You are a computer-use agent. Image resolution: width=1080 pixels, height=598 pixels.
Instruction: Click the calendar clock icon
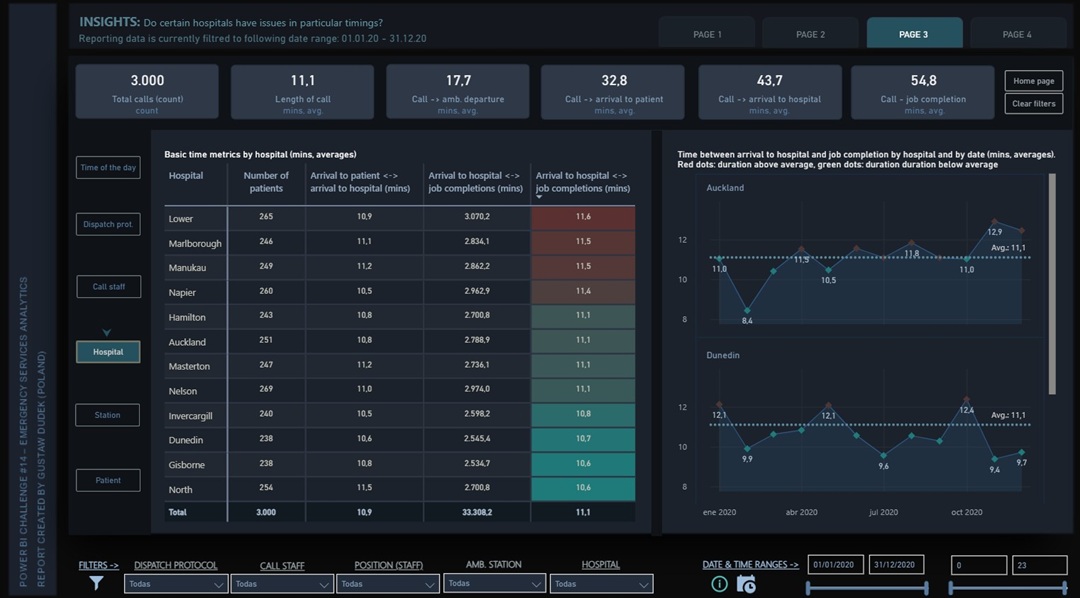pyautogui.click(x=745, y=584)
